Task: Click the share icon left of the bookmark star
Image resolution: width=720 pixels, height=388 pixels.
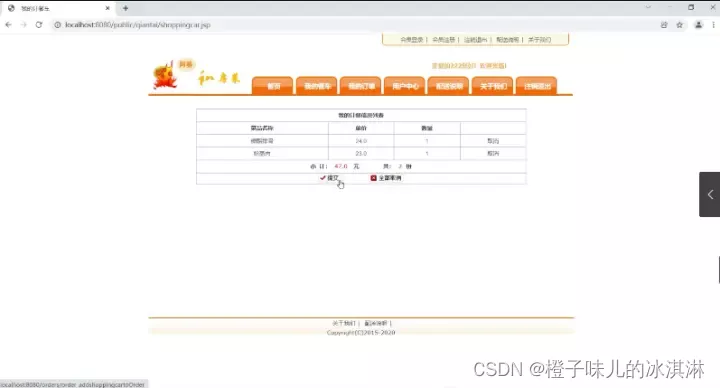Action: click(x=664, y=25)
